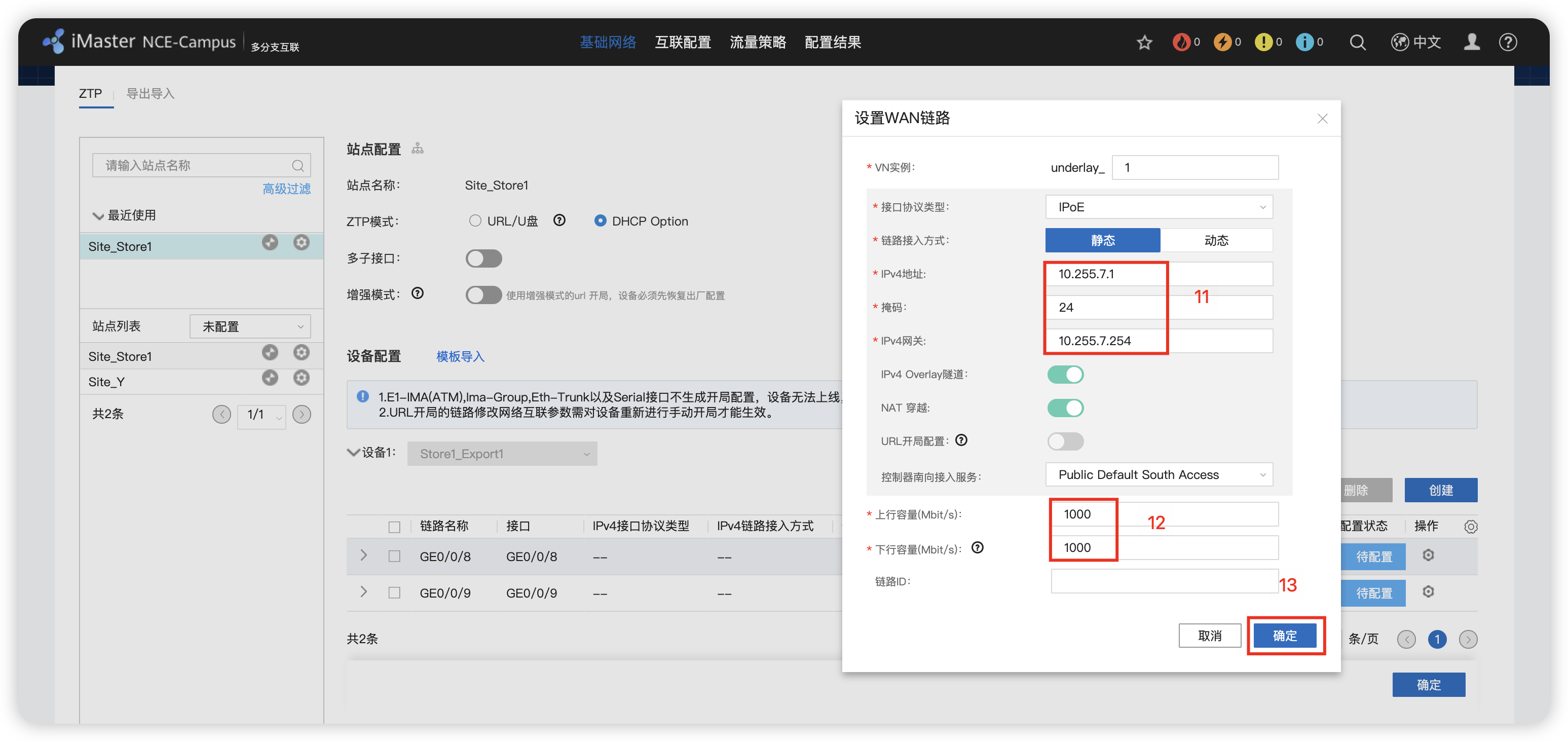
Task: Disable the NAT 穿越 toggle
Action: point(1065,408)
